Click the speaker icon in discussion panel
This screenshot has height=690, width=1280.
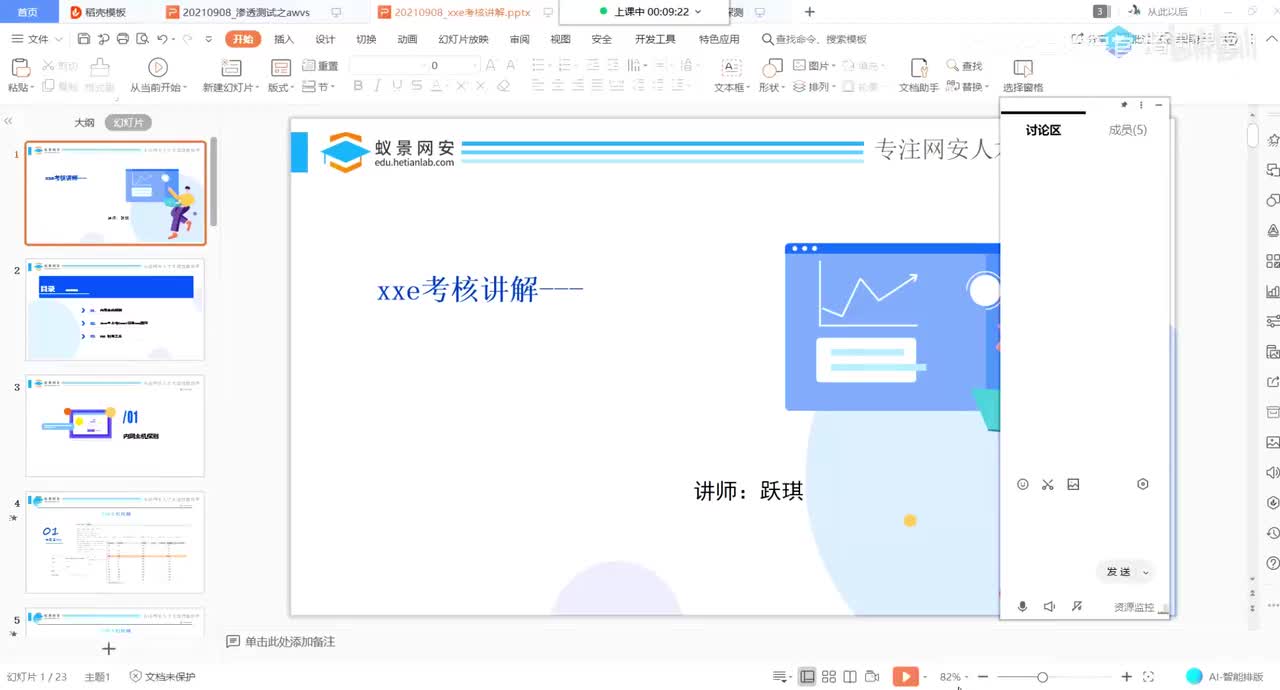click(1049, 606)
